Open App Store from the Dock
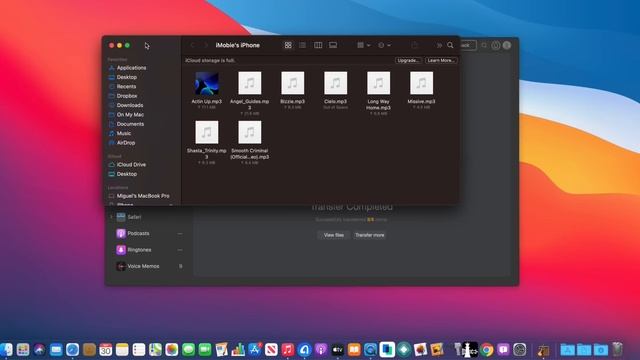The image size is (640, 360). pyautogui.click(x=255, y=349)
